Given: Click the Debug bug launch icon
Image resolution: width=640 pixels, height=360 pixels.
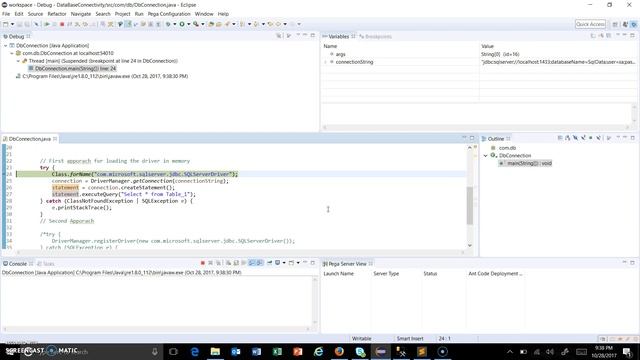Looking at the screenshot, I should [168, 24].
